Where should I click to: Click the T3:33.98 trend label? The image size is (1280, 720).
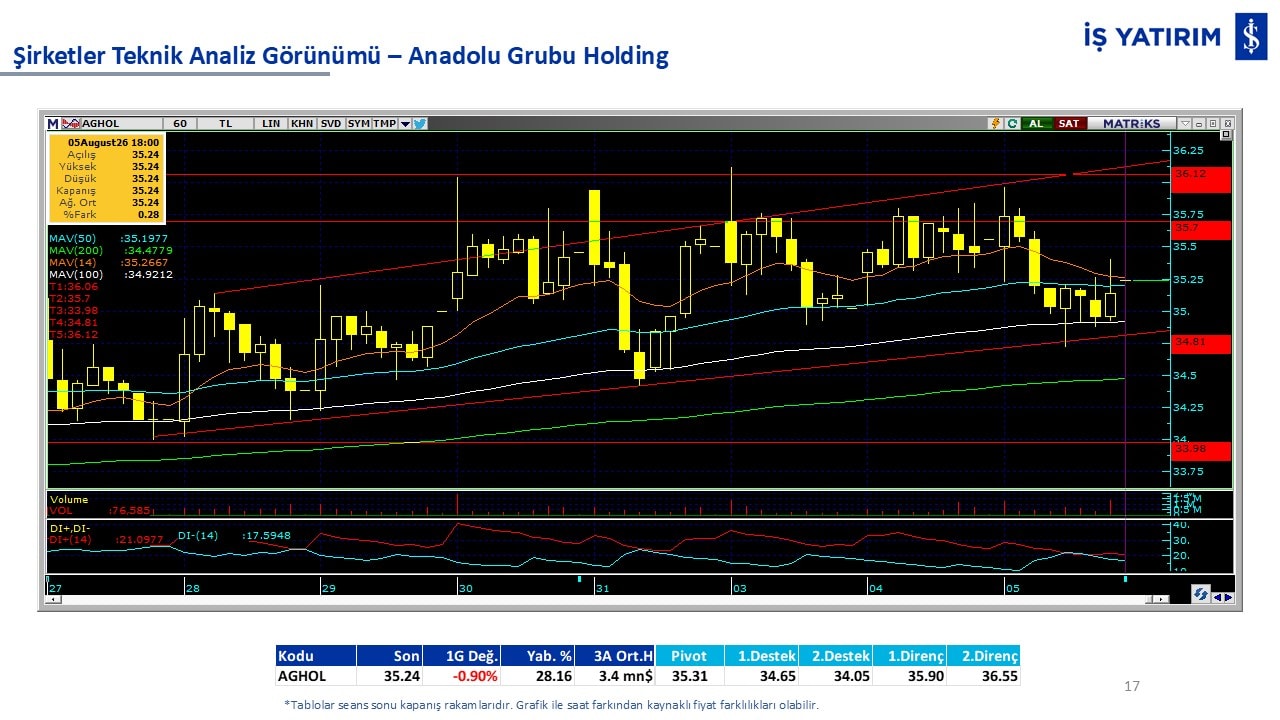tap(74, 310)
